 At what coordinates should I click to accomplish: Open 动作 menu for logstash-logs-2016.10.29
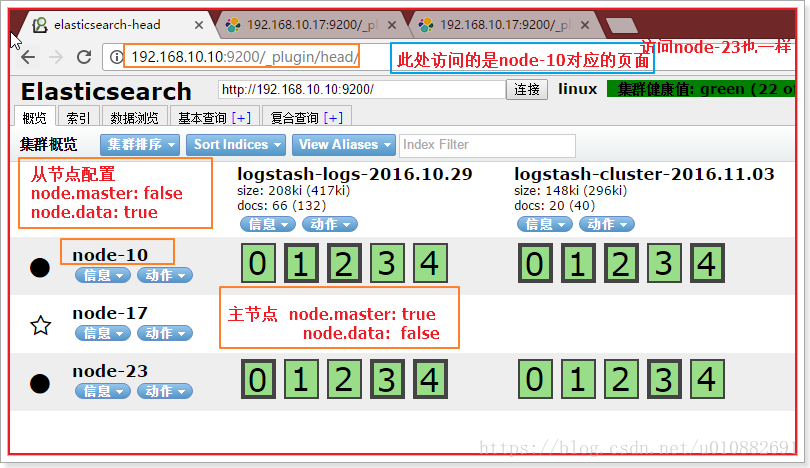(330, 224)
